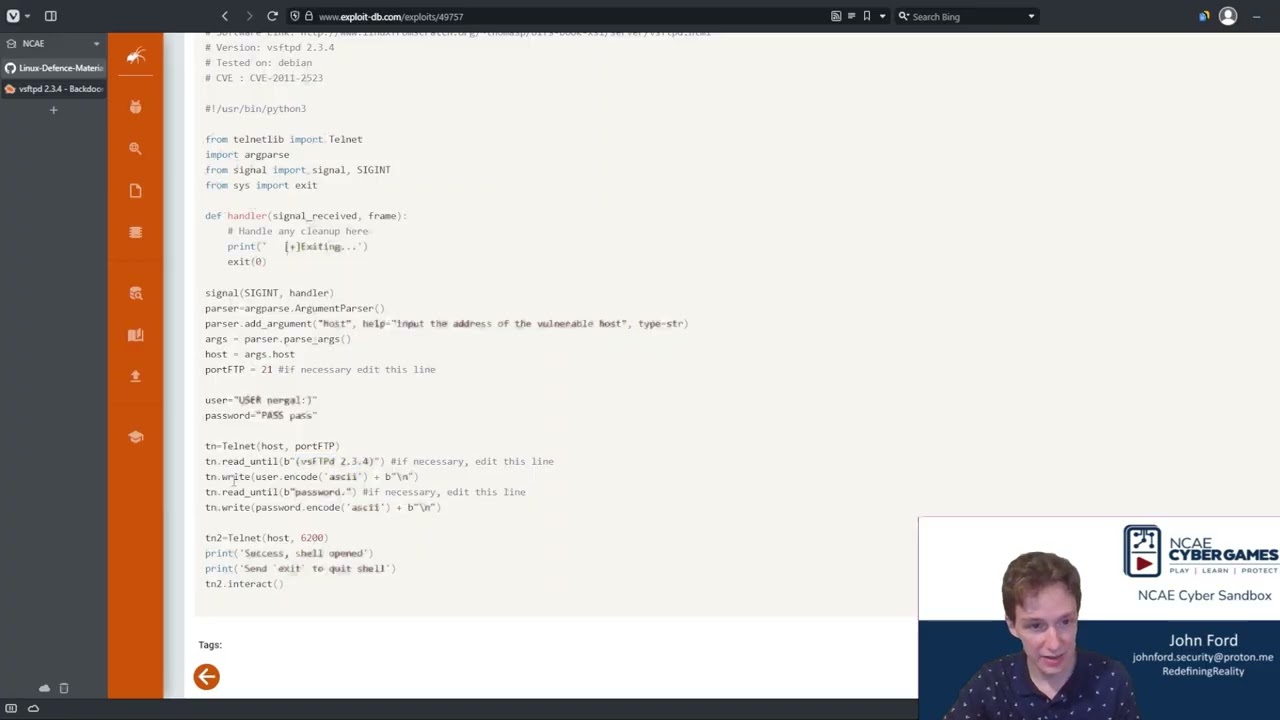The image size is (1280, 720).
Task: Click the Exploit-DB spider logo
Action: 135,56
